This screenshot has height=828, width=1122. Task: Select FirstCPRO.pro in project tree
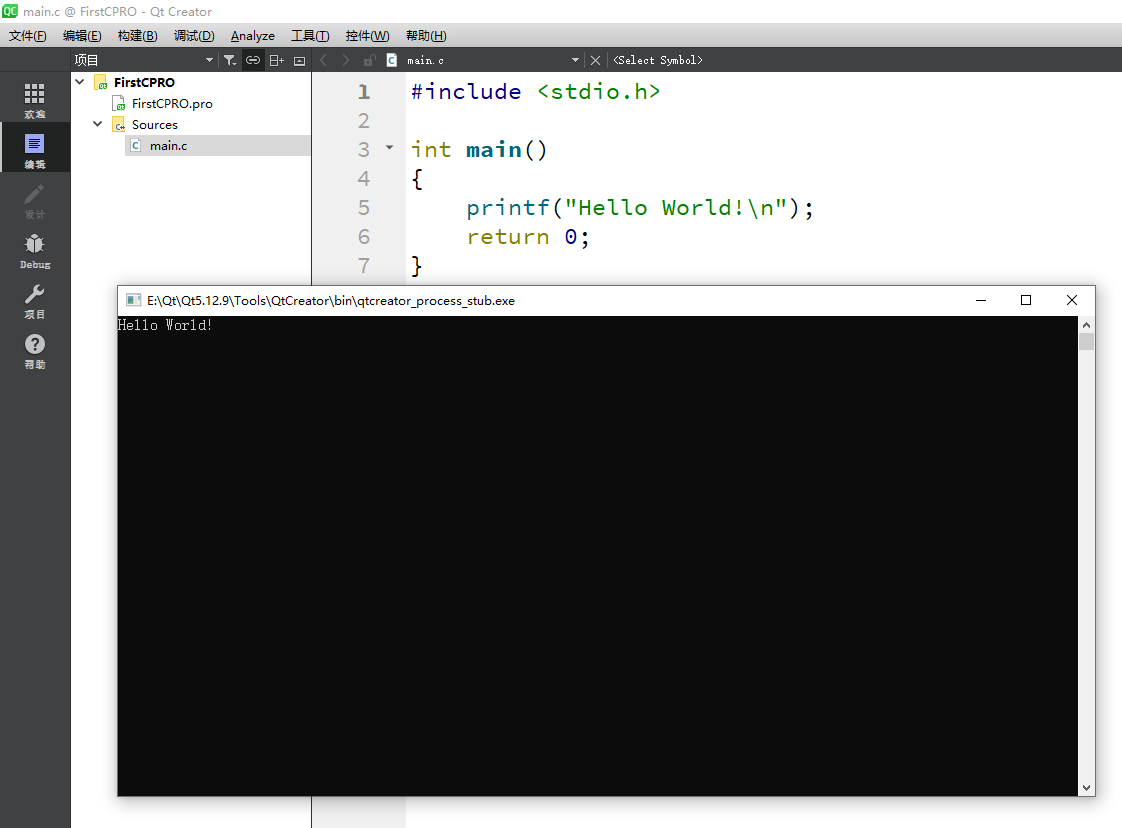pyautogui.click(x=172, y=104)
